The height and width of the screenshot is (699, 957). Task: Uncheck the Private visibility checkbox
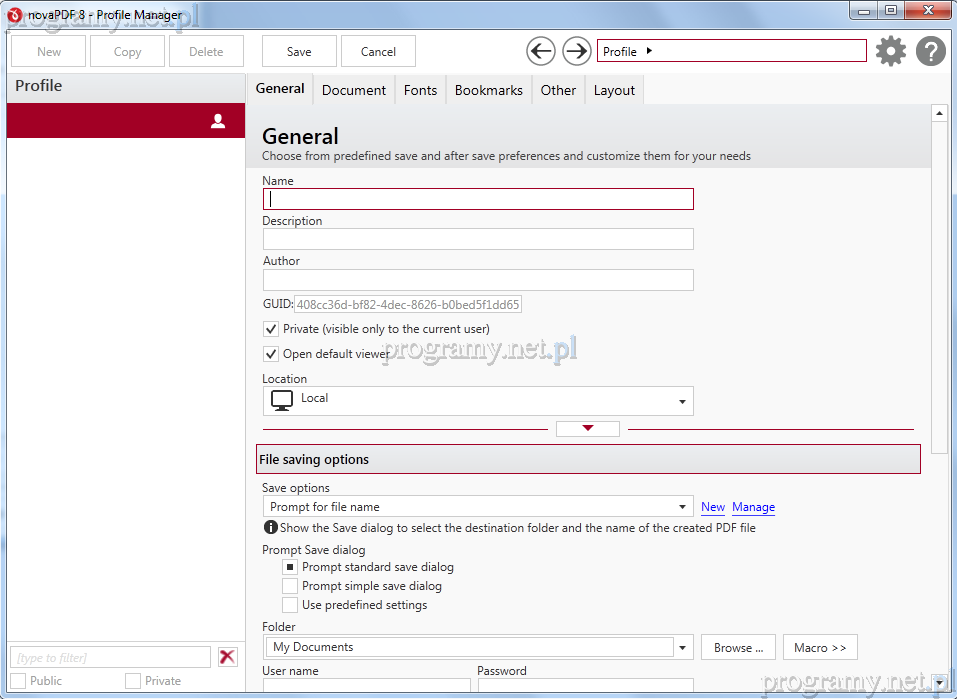tap(271, 329)
